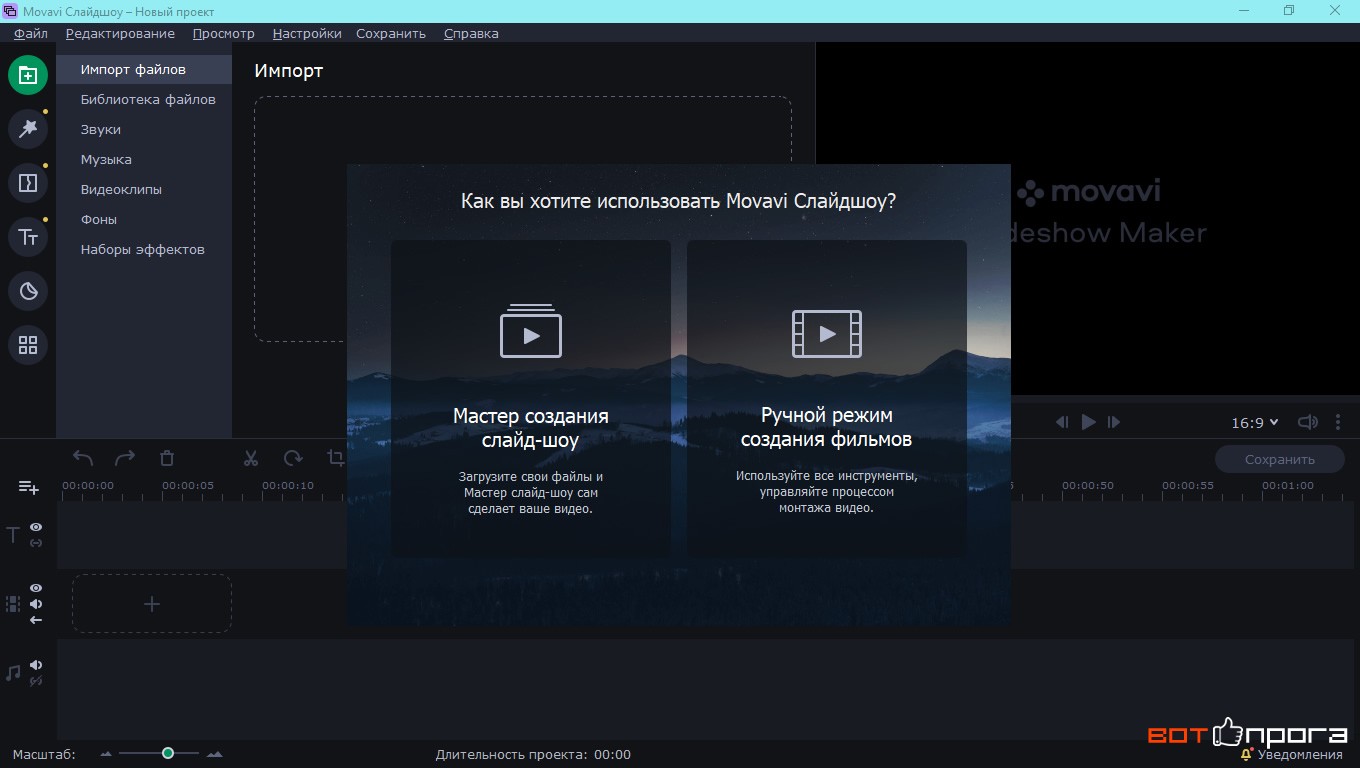Click the title track T icon

pos(13,535)
